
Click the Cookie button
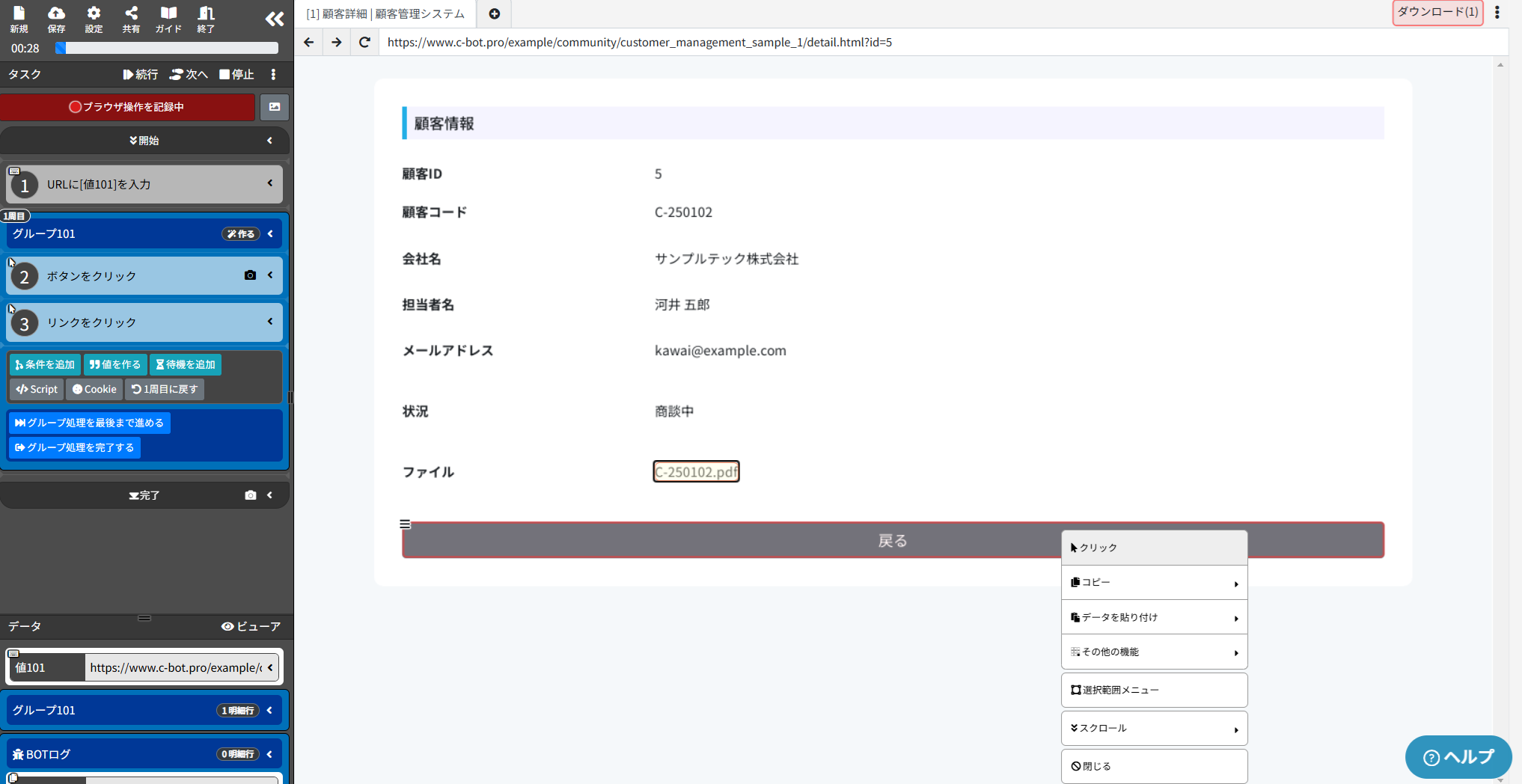click(x=94, y=389)
